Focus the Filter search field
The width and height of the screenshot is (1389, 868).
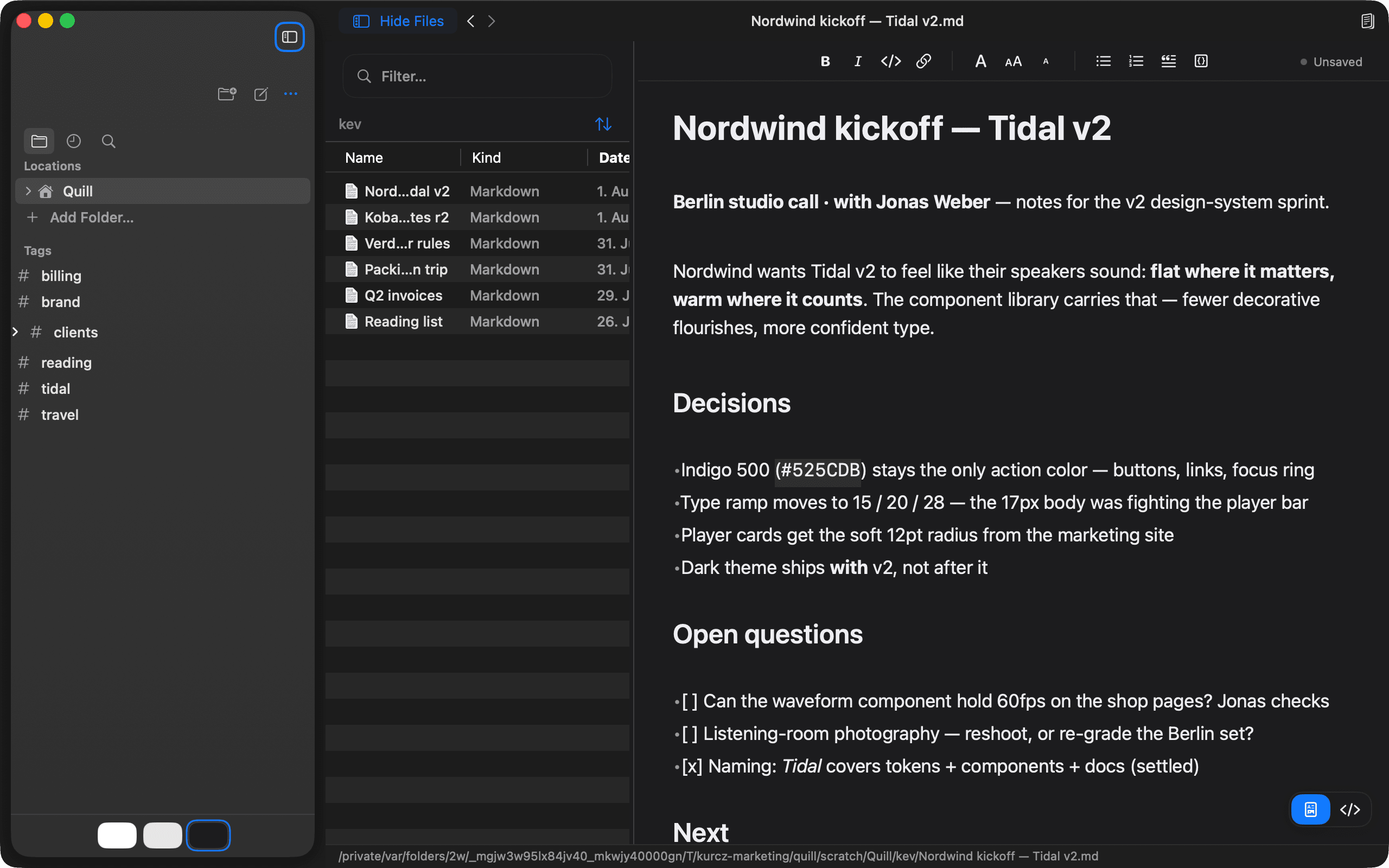click(477, 76)
